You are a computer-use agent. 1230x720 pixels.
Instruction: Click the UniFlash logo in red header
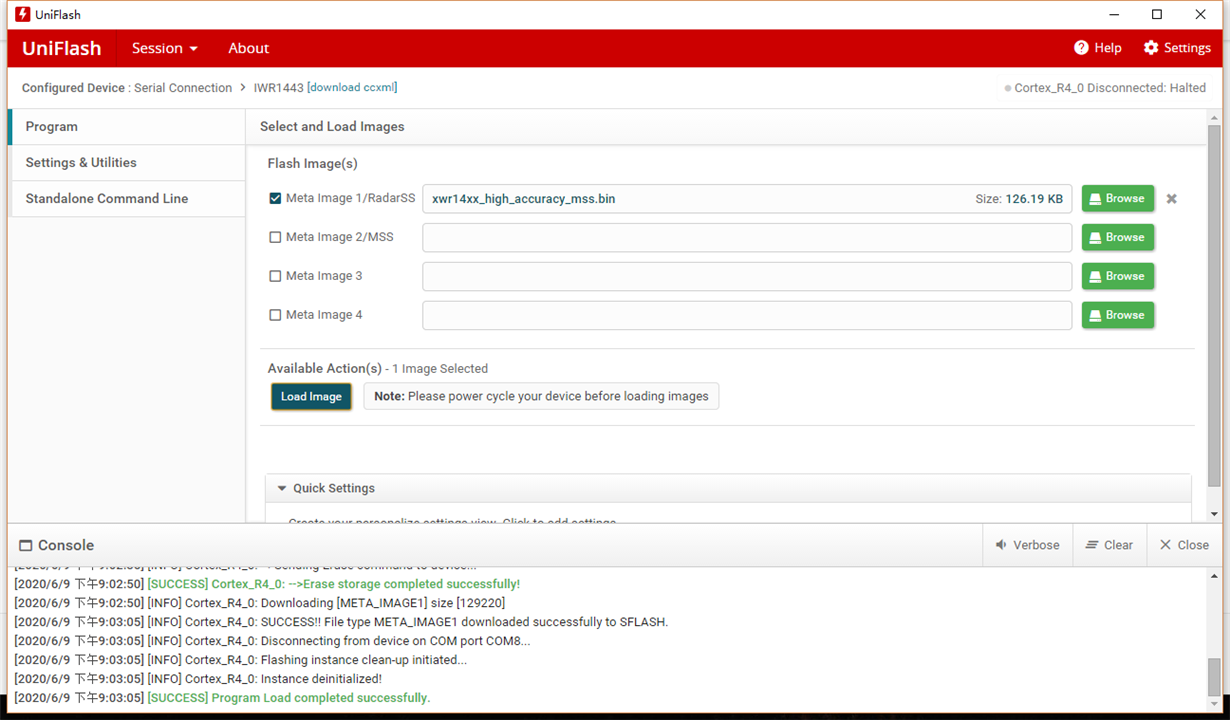61,48
